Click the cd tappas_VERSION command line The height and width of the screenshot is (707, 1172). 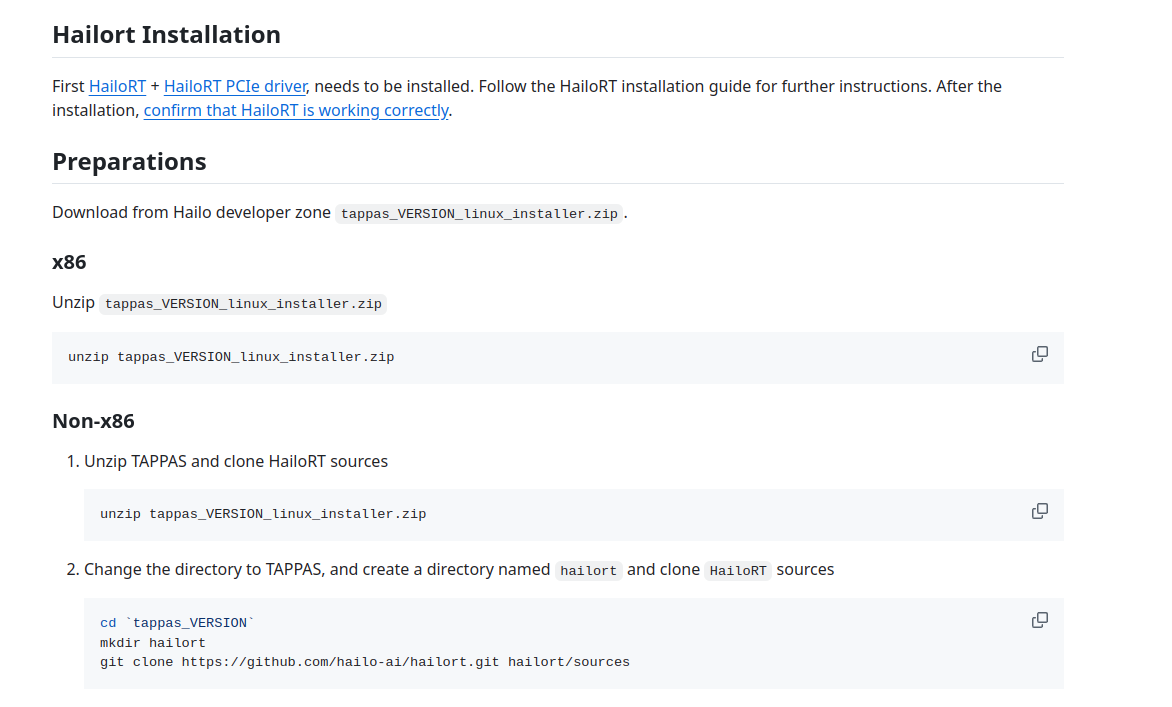(177, 623)
